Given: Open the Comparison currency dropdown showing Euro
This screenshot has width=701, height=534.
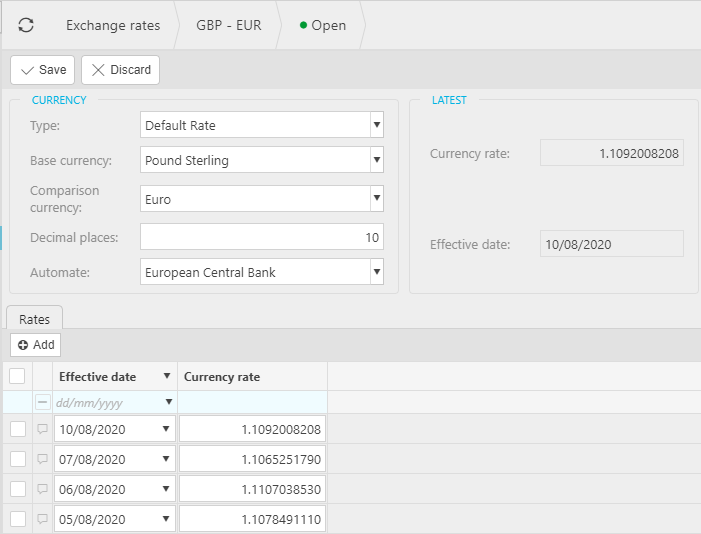Looking at the screenshot, I should point(376,199).
